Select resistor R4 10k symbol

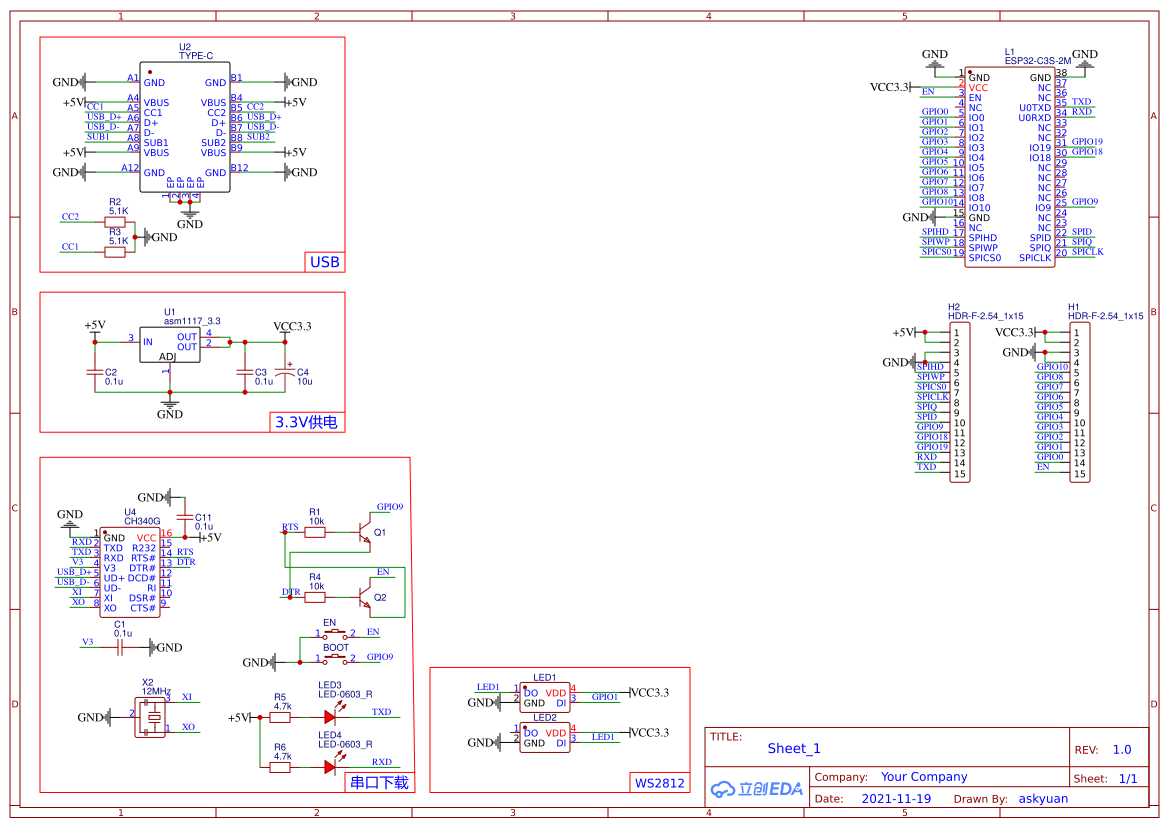(x=315, y=597)
